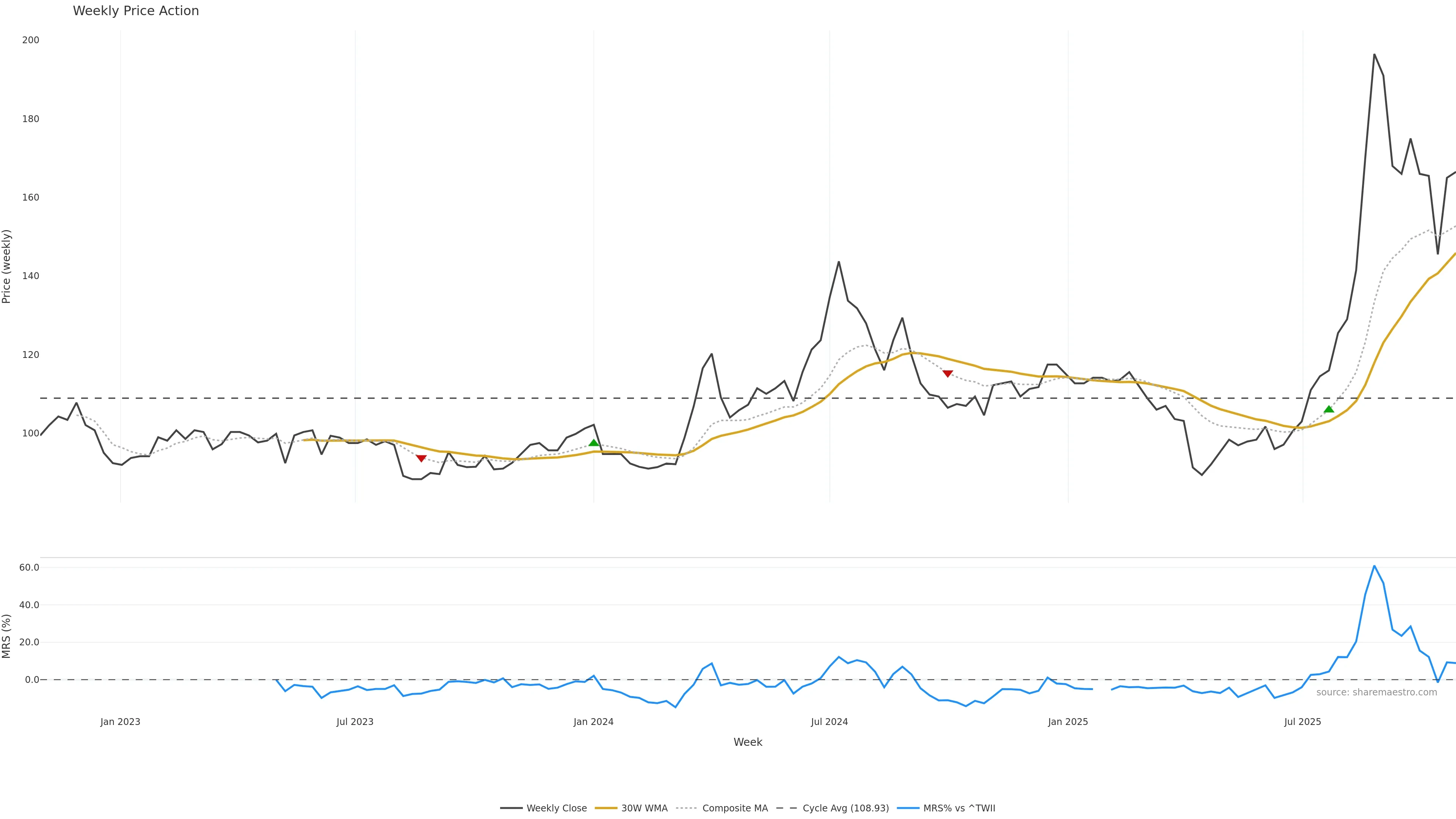Click the Week x-axis title
Image resolution: width=1456 pixels, height=819 pixels.
click(x=748, y=742)
